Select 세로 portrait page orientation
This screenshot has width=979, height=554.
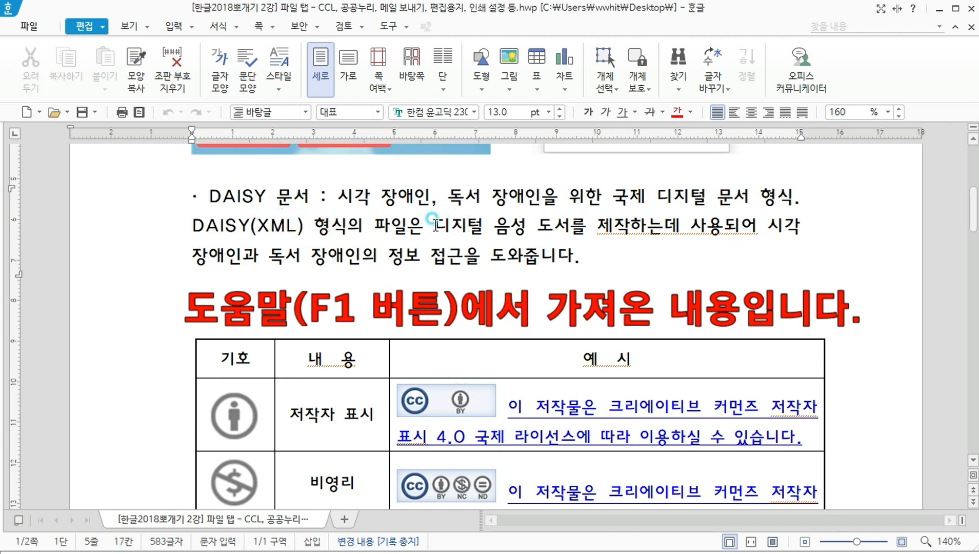point(320,69)
